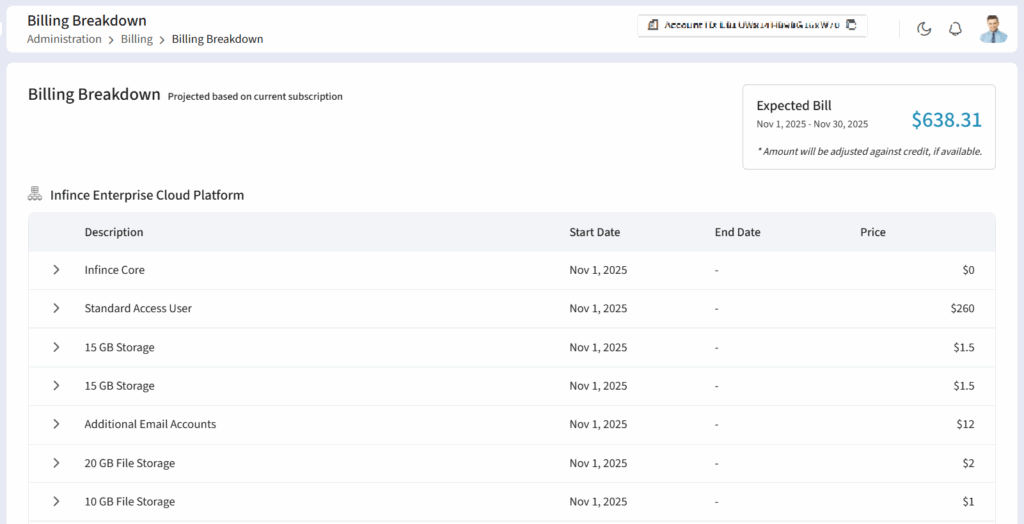Image resolution: width=1024 pixels, height=524 pixels.
Task: Open the notifications bell
Action: click(x=955, y=29)
